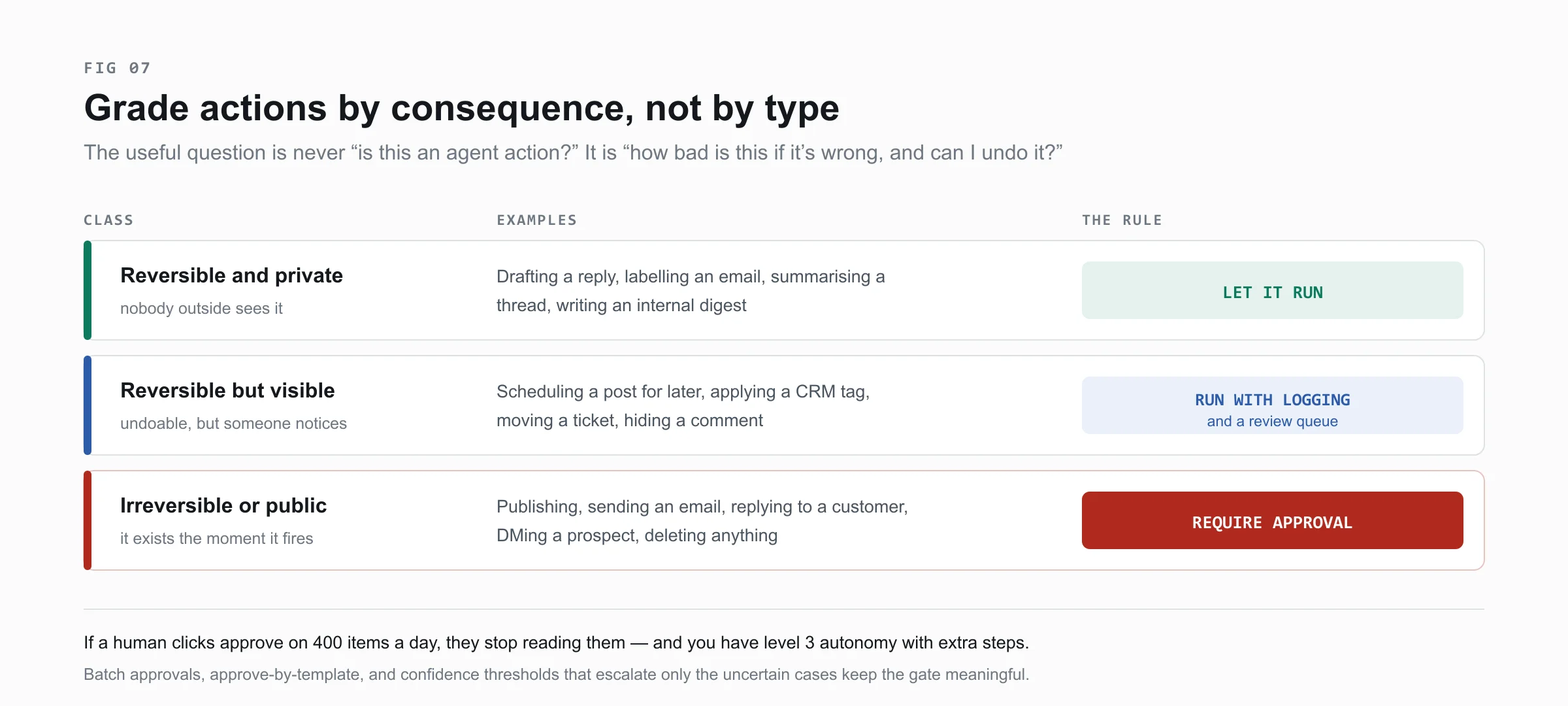Click the examples text 'Drafting a reply, labelling an email'
The image size is (1568, 706).
point(691,291)
